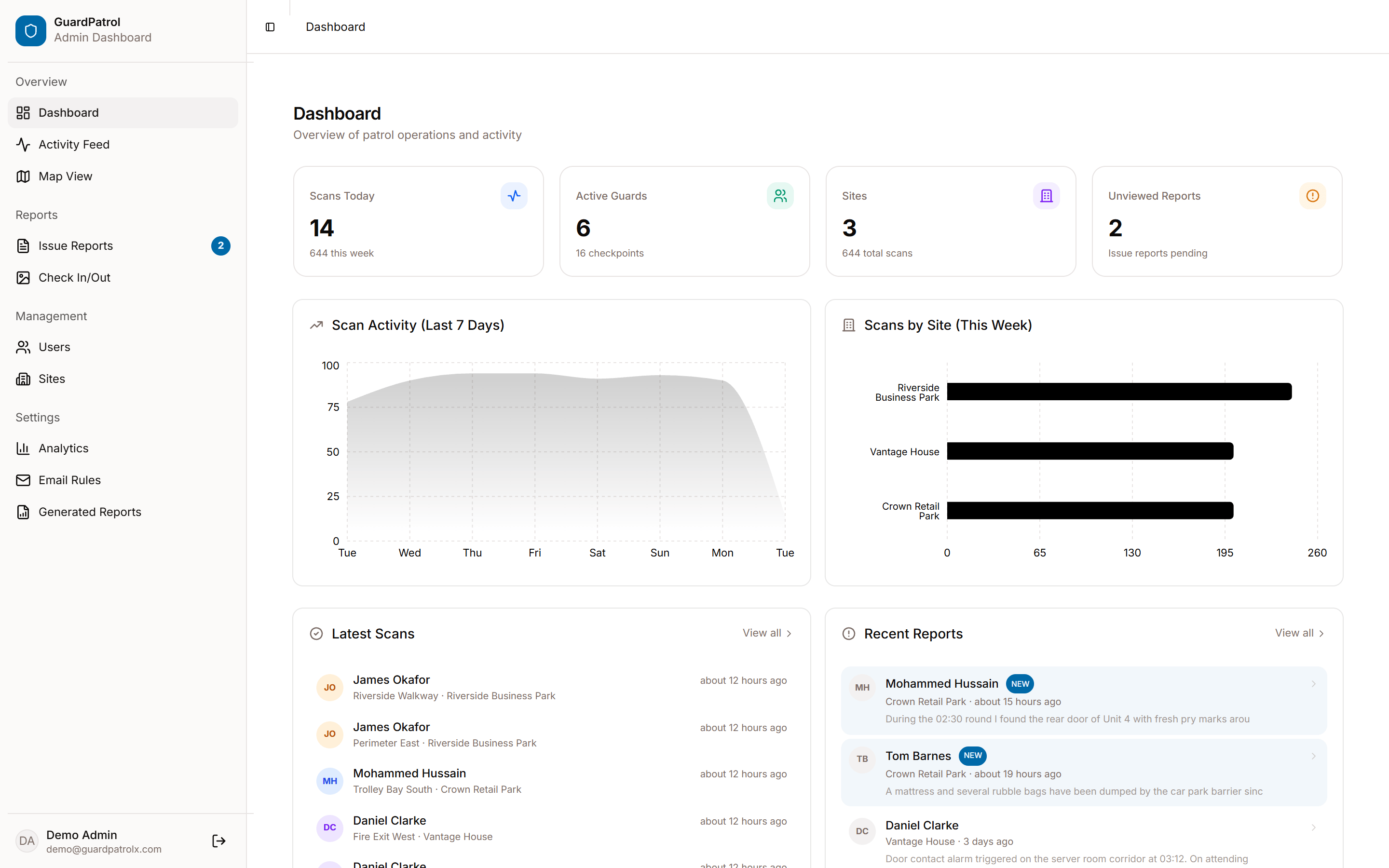Click James Okafor Riverside Walkway scan row
The image size is (1389, 868).
click(x=552, y=688)
